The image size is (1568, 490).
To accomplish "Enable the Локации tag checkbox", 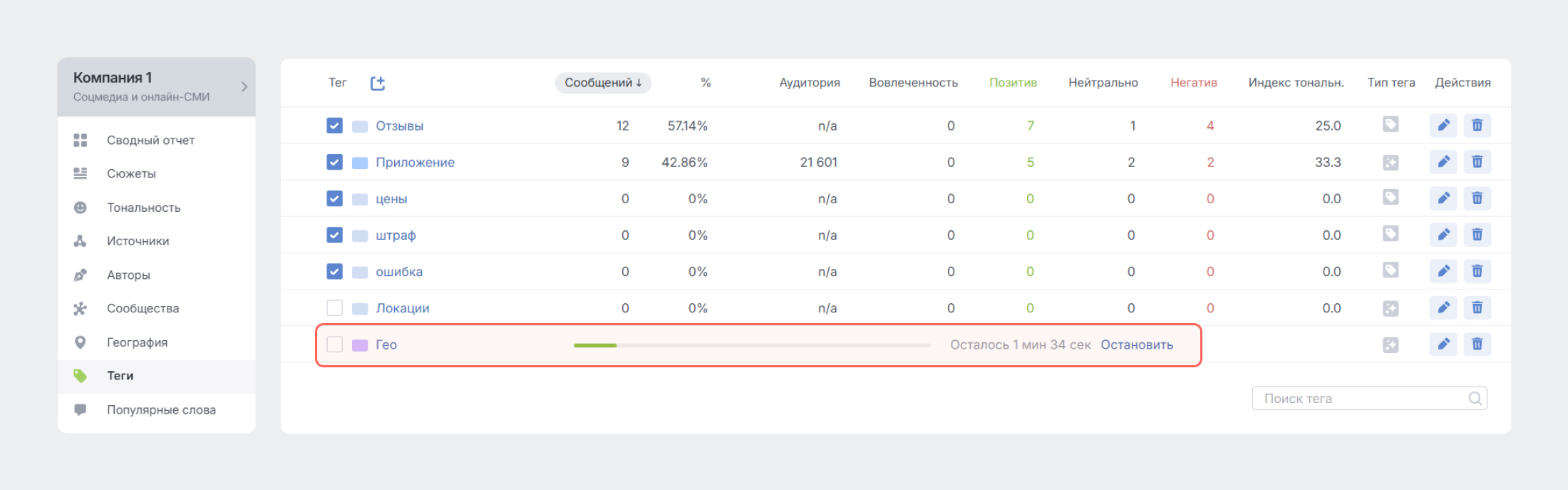I will 334,307.
